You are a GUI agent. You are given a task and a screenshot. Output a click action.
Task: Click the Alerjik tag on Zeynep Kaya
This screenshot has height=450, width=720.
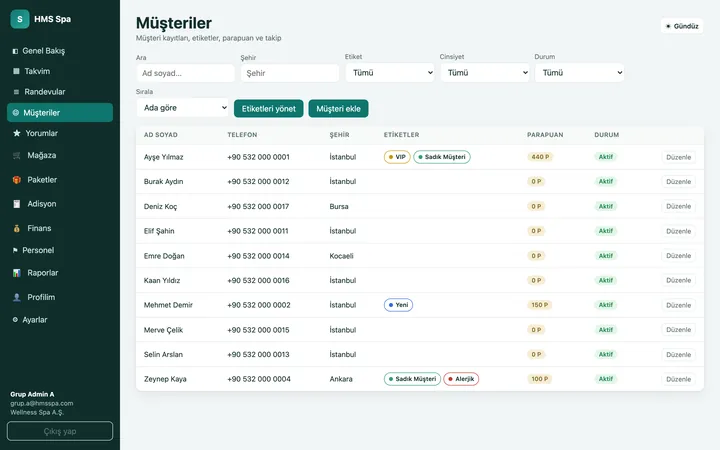pyautogui.click(x=461, y=379)
